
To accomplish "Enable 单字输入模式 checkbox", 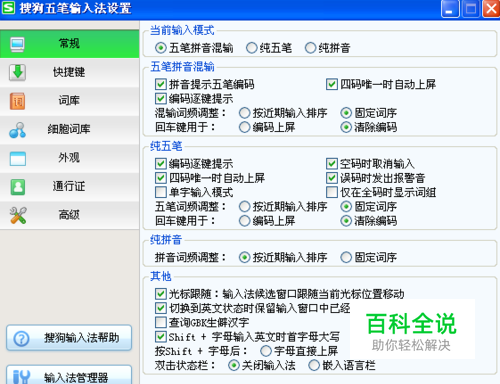I will click(161, 192).
